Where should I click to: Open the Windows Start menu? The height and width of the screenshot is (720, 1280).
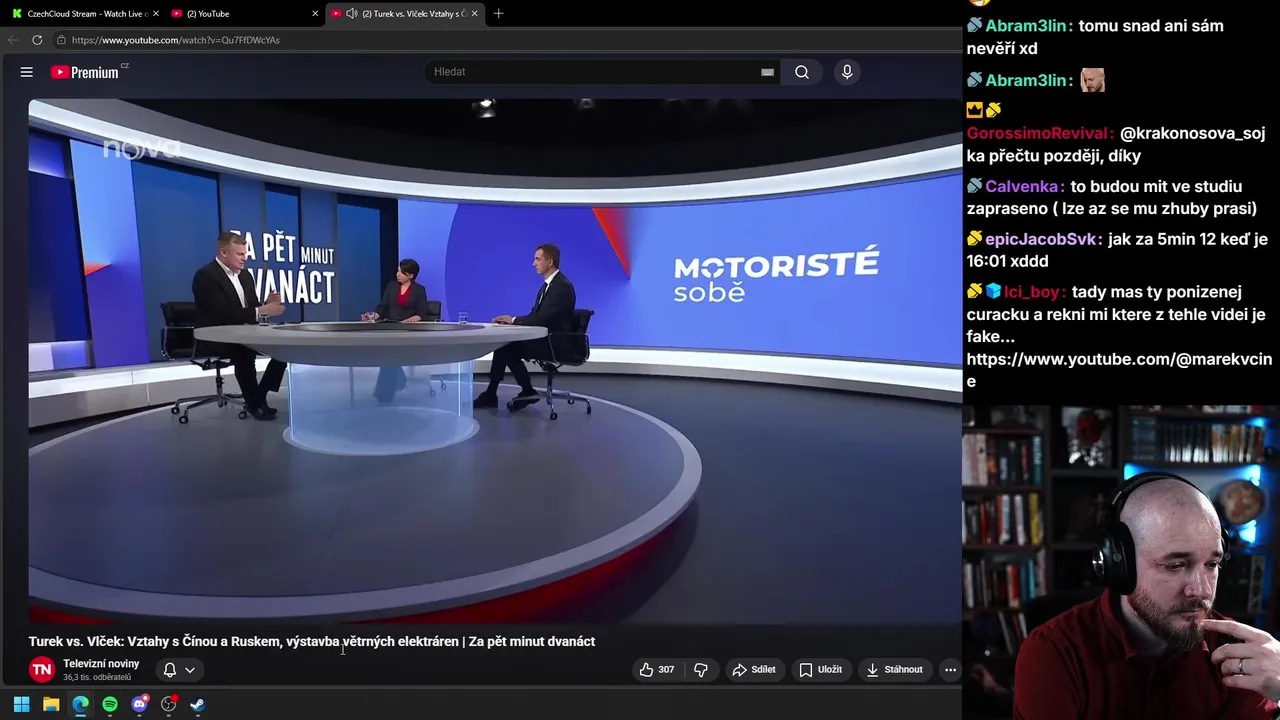coord(21,704)
